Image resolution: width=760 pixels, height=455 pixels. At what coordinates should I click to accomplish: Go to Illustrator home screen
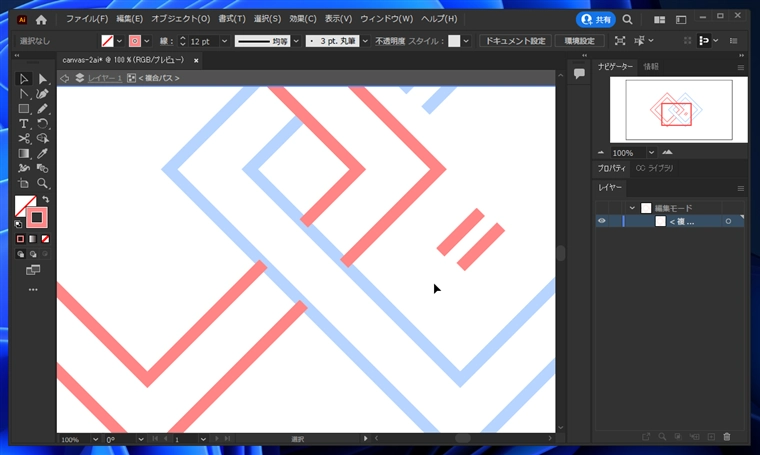click(x=41, y=19)
